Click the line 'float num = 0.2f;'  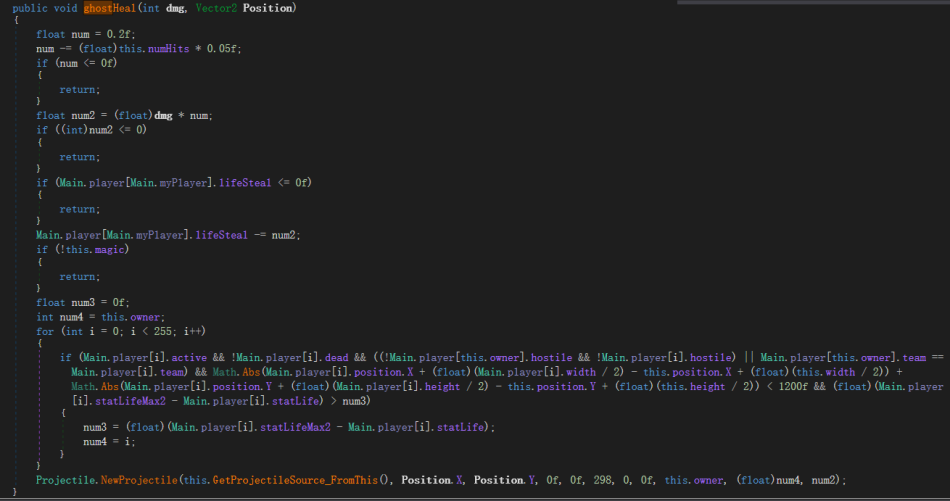click(x=85, y=35)
